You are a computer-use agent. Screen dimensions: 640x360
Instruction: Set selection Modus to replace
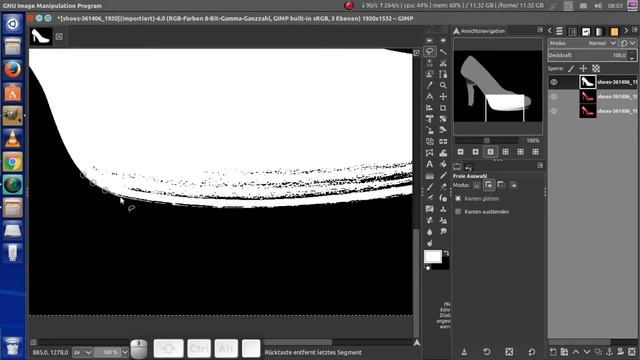click(x=476, y=185)
